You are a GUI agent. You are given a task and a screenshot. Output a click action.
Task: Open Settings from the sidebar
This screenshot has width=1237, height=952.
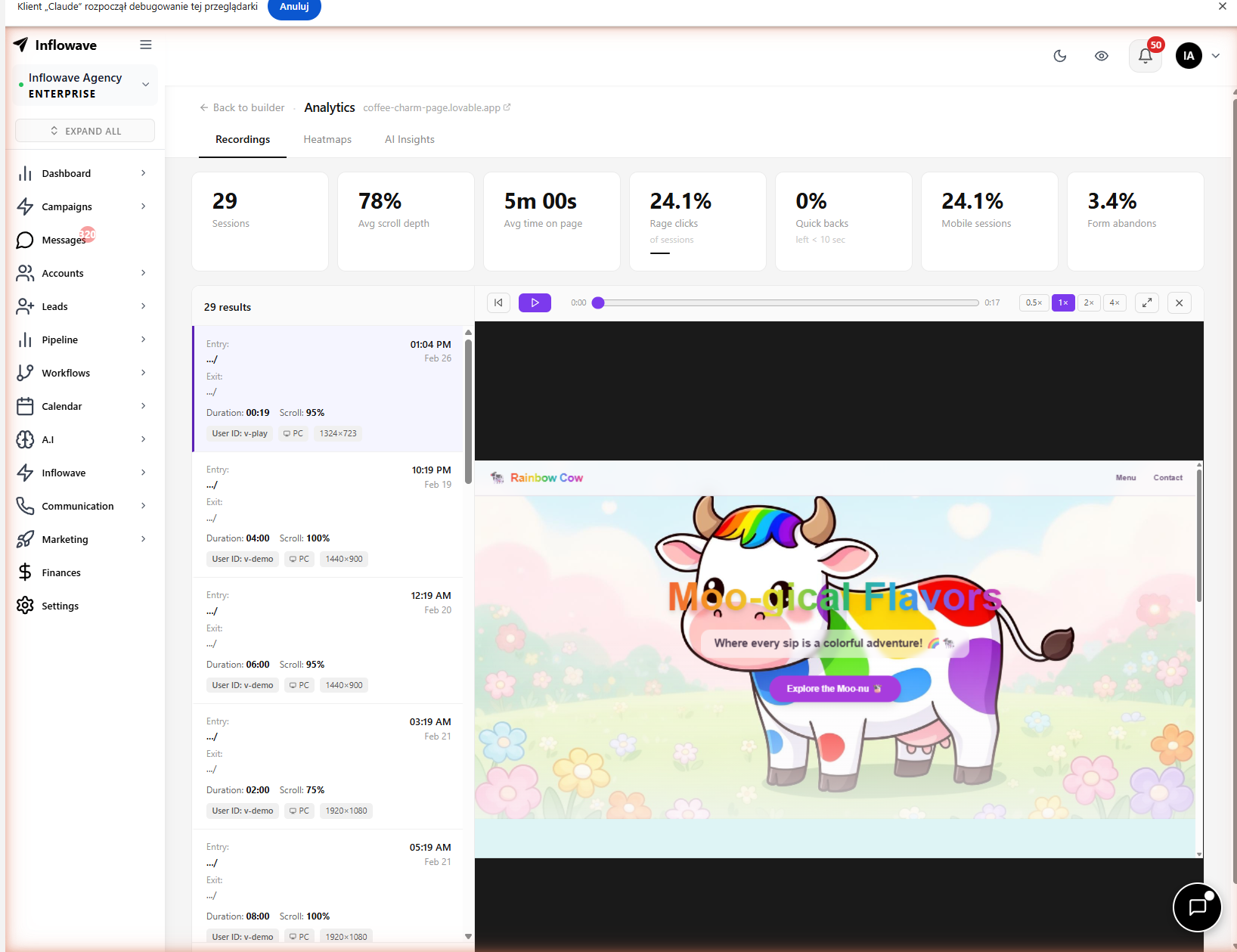pos(60,606)
